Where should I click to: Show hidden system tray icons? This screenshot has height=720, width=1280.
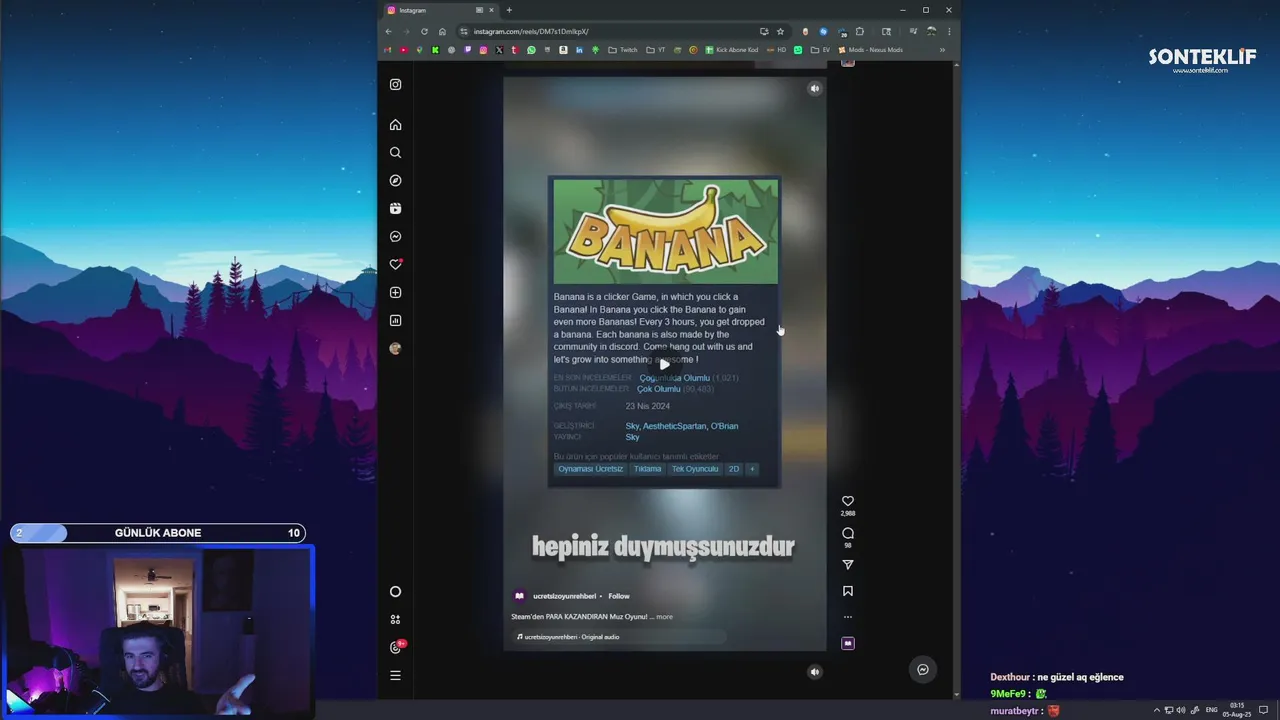[1157, 710]
